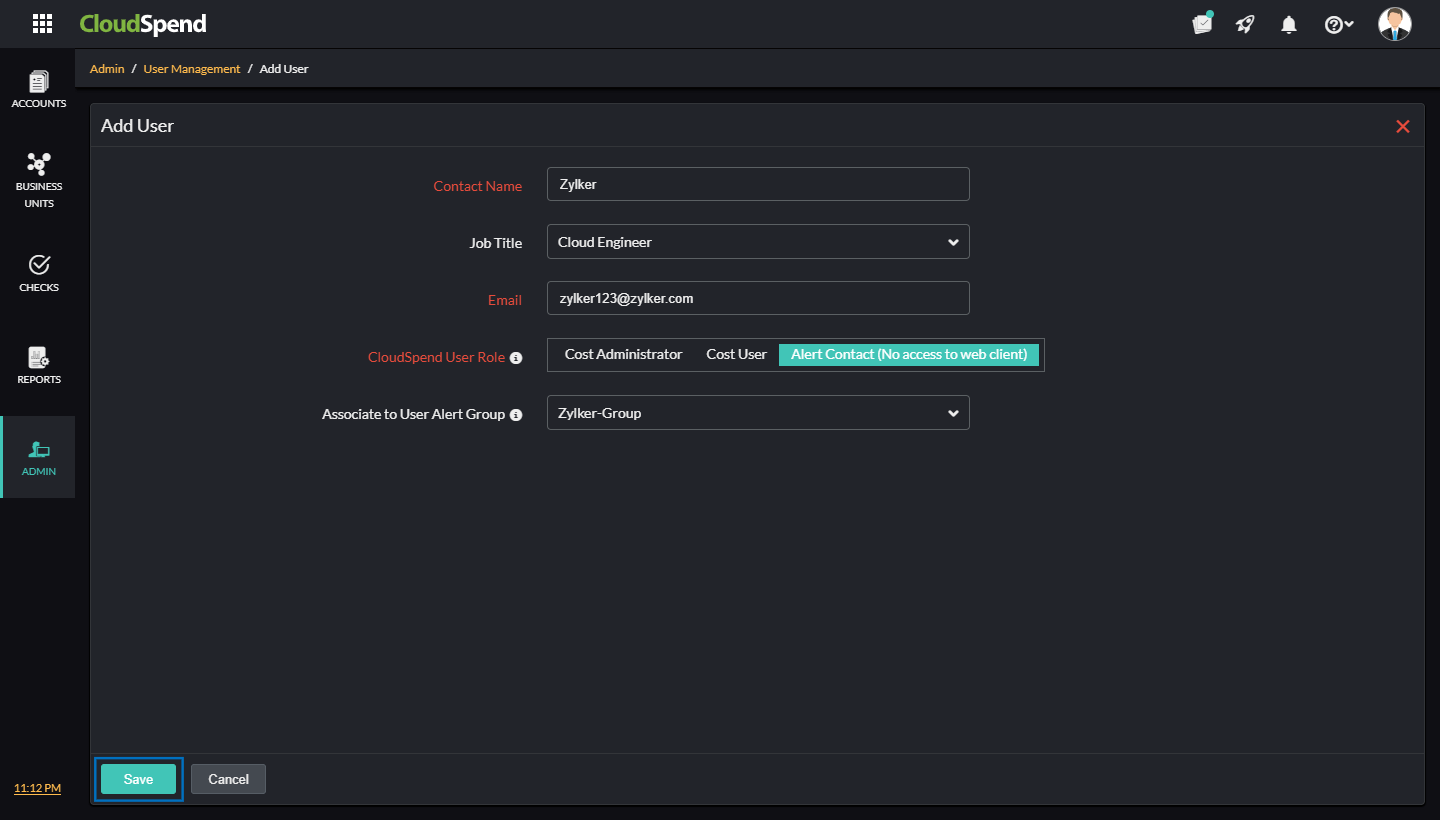Screen dimensions: 1440x820
Task: View CloudSpend User Role info tooltip icon
Action: 516,357
